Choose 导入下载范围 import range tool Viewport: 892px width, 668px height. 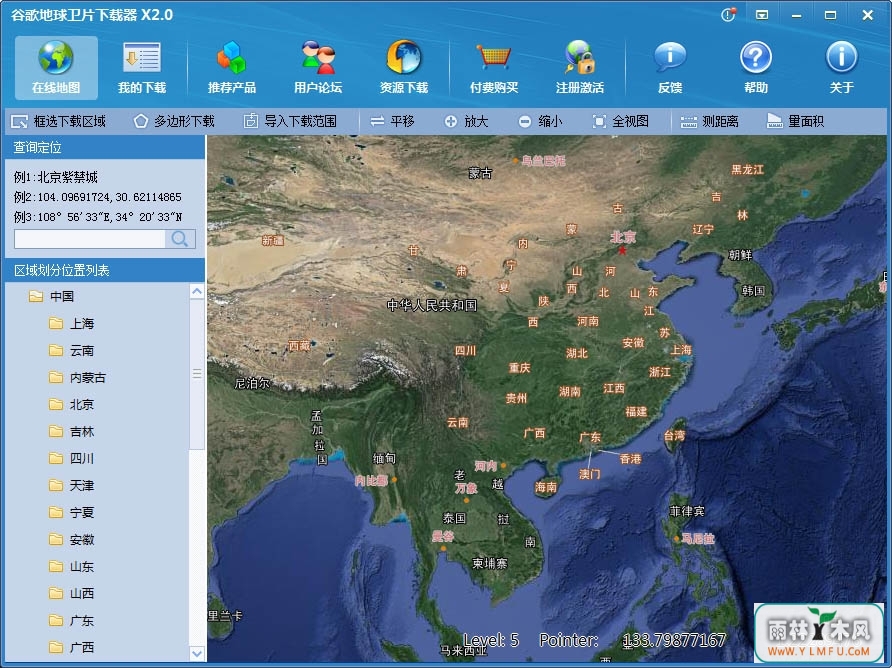point(290,121)
